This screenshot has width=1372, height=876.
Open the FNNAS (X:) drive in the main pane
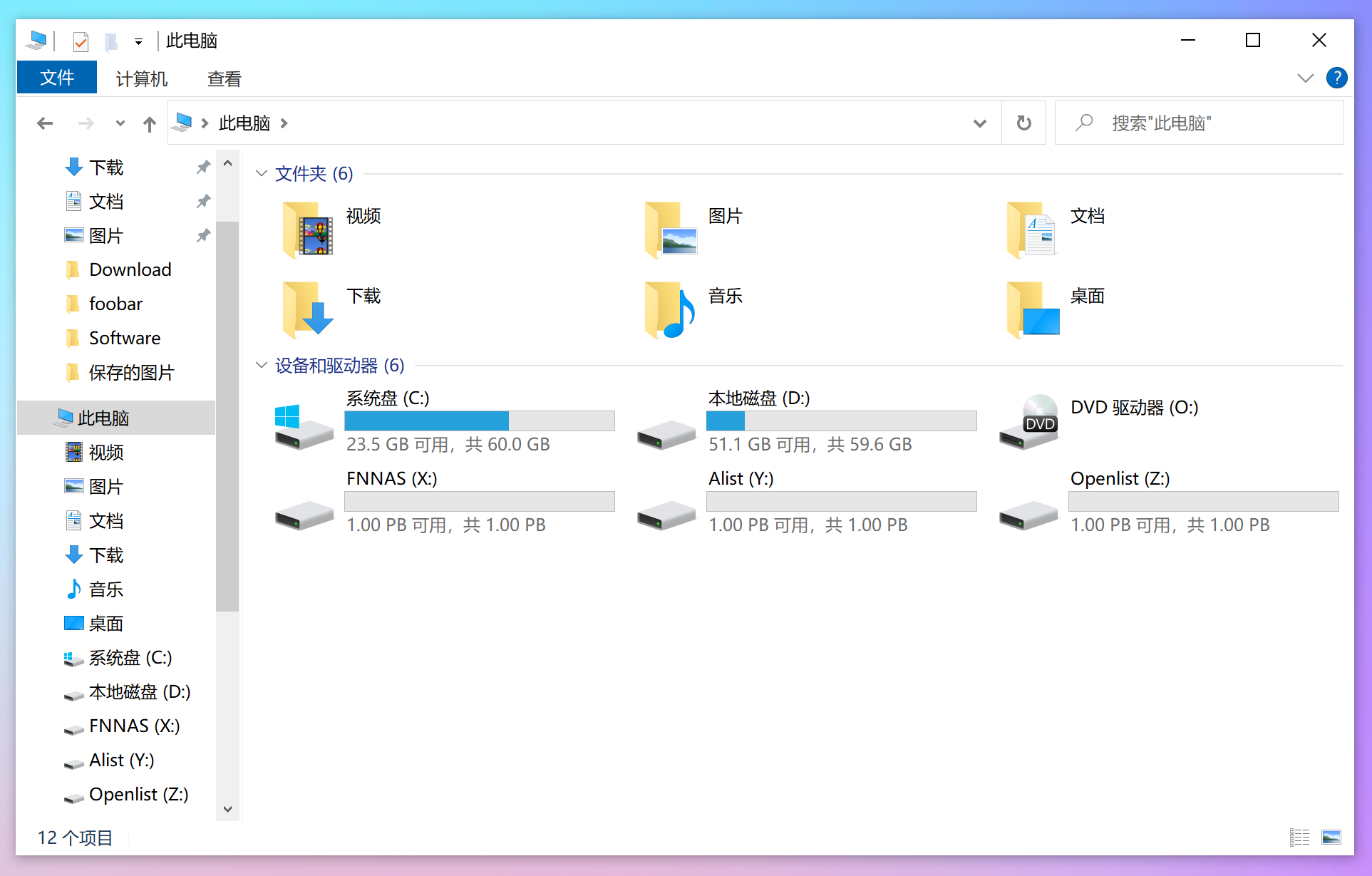(391, 478)
